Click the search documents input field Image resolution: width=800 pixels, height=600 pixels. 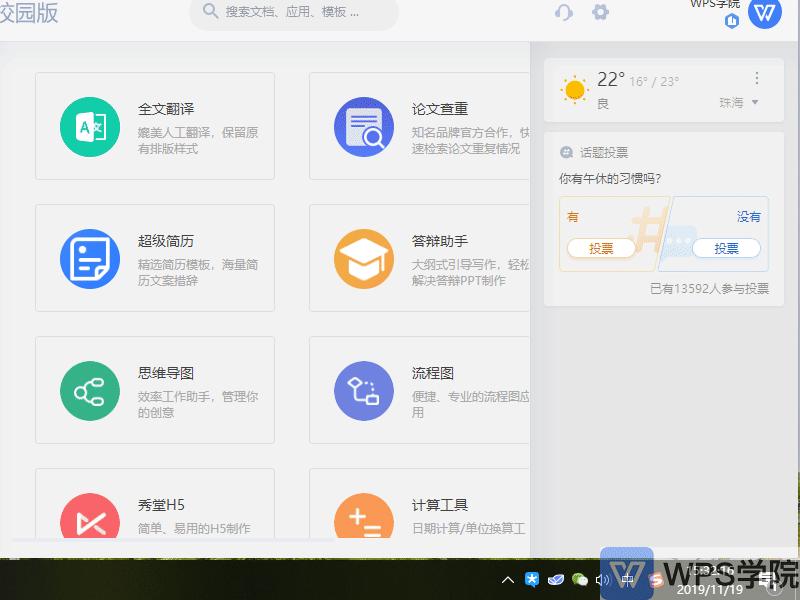point(293,13)
